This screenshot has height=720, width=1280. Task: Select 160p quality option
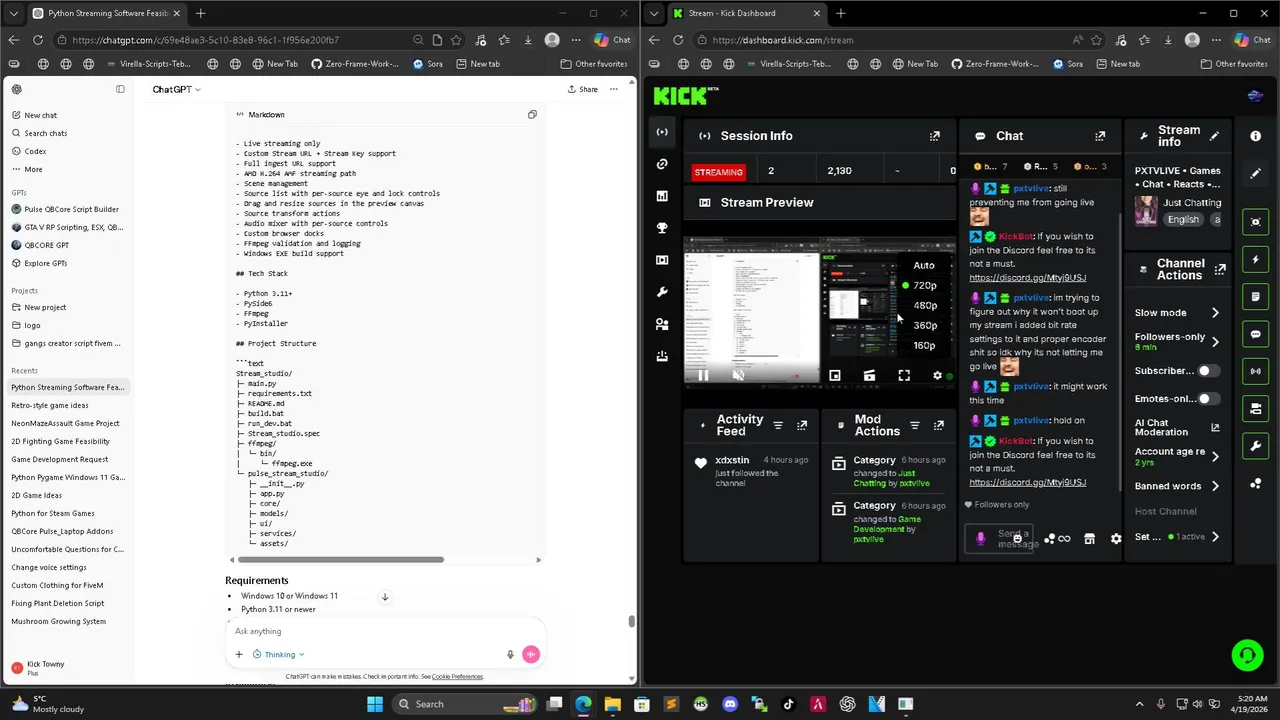click(924, 345)
